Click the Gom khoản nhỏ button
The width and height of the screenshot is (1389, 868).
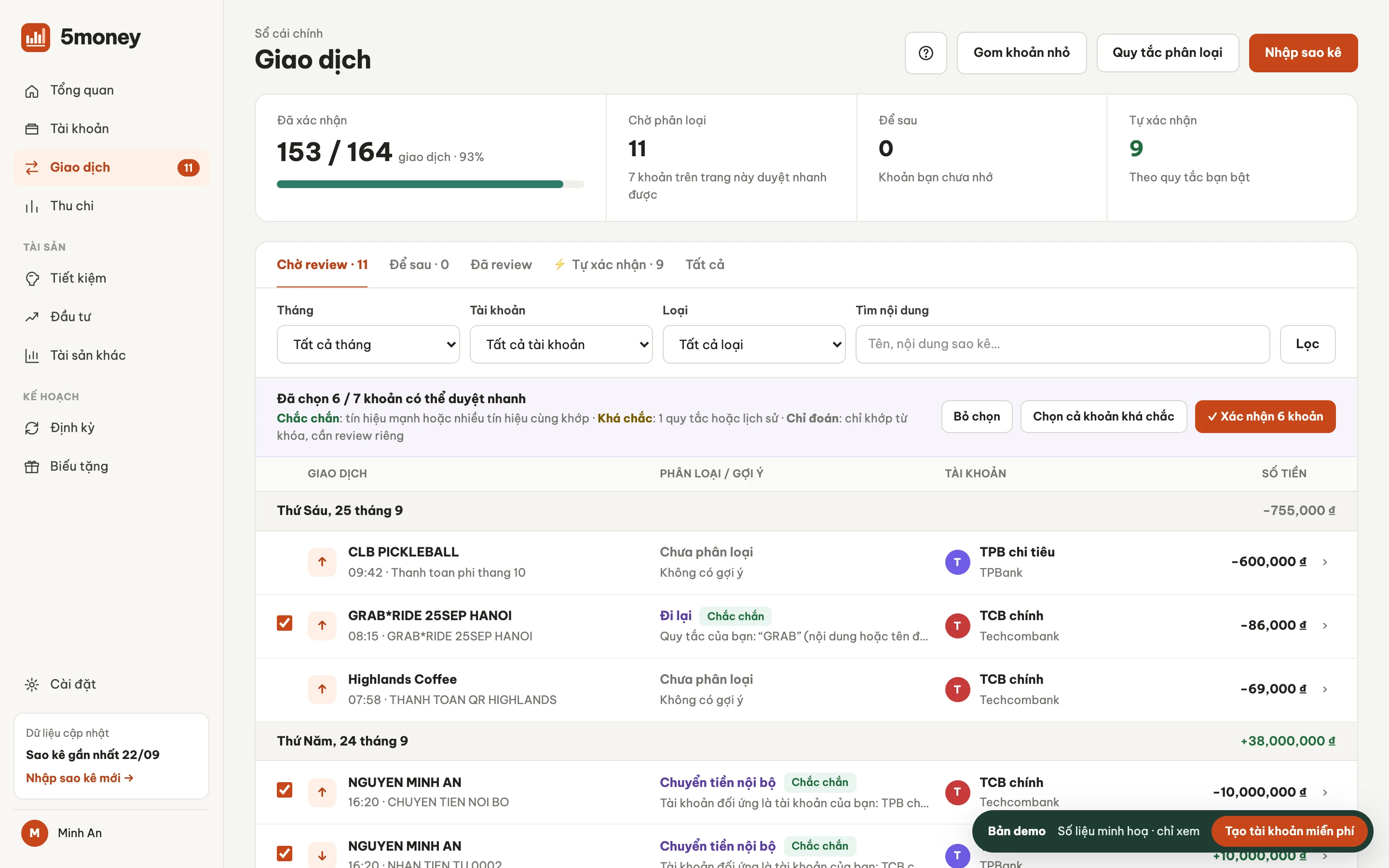point(1021,53)
